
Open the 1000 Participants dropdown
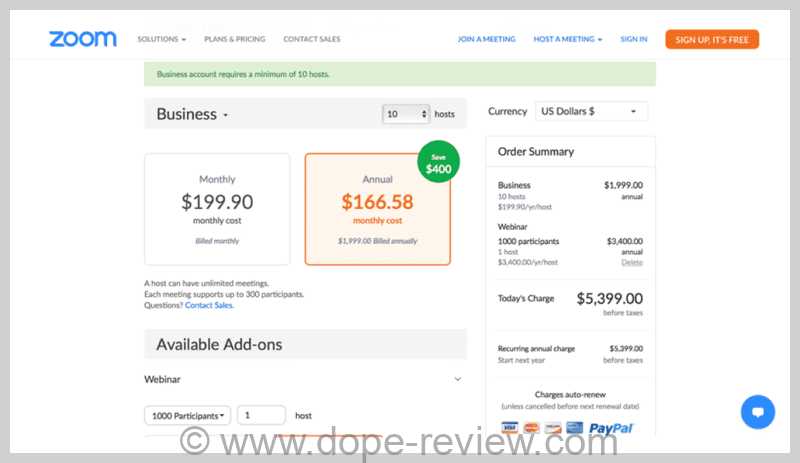[x=188, y=415]
